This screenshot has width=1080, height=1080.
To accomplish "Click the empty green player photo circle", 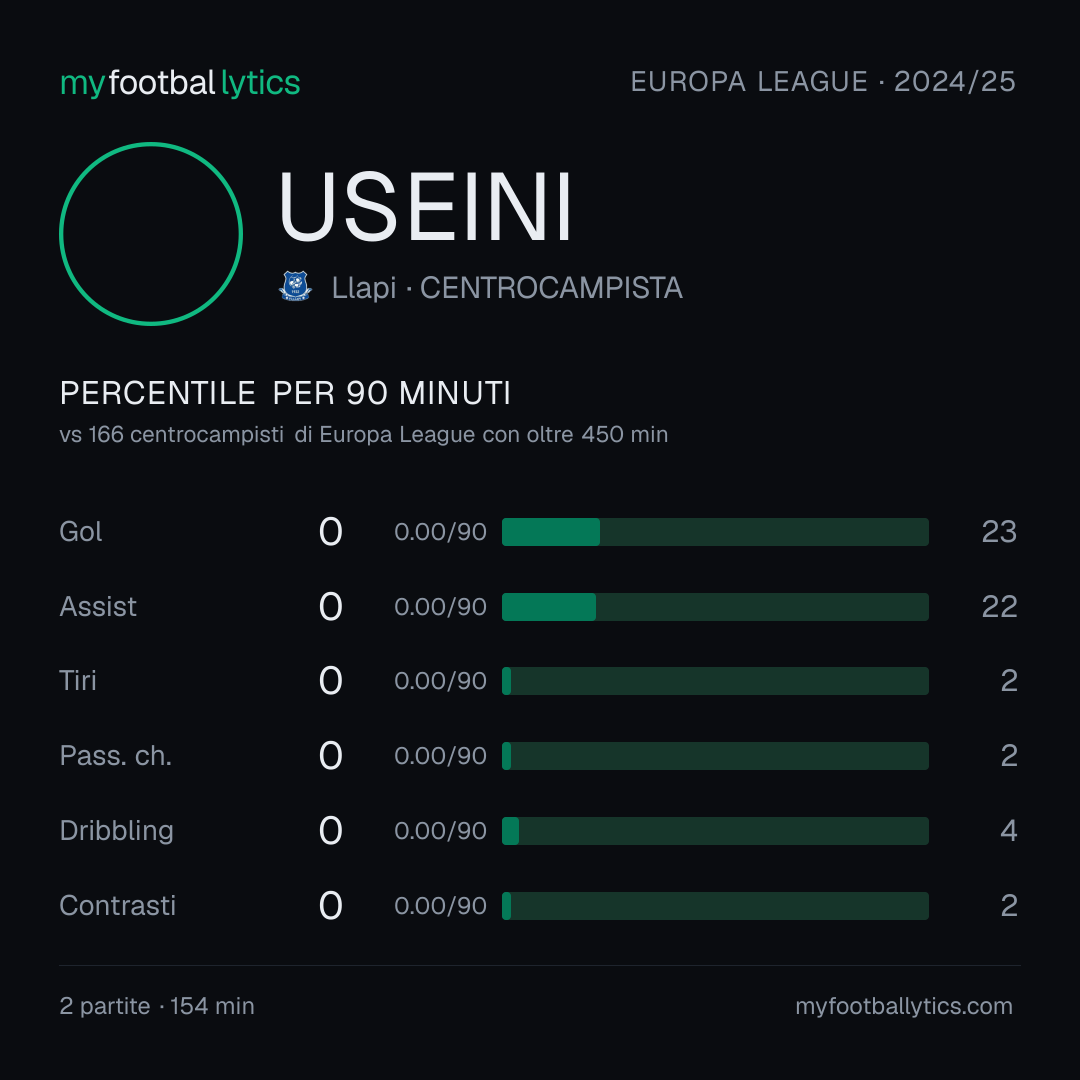I will click(151, 234).
